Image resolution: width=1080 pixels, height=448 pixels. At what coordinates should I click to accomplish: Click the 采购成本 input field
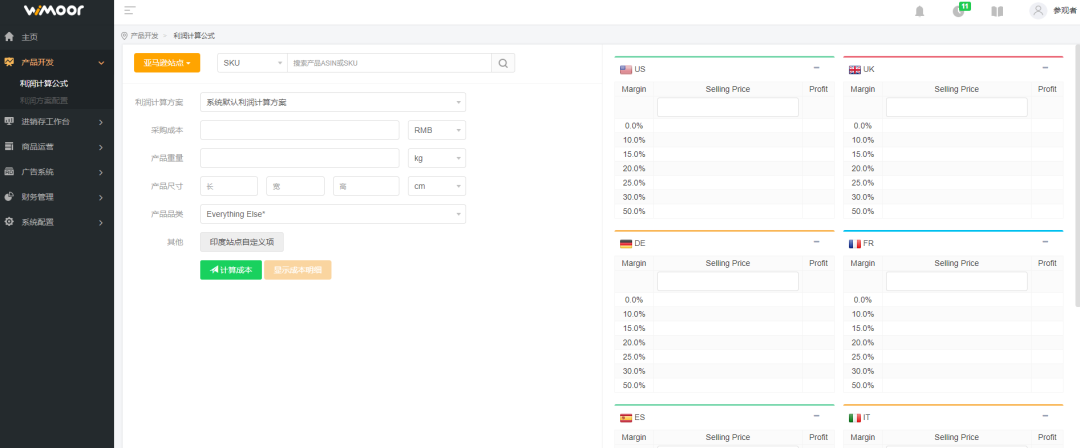pyautogui.click(x=299, y=130)
